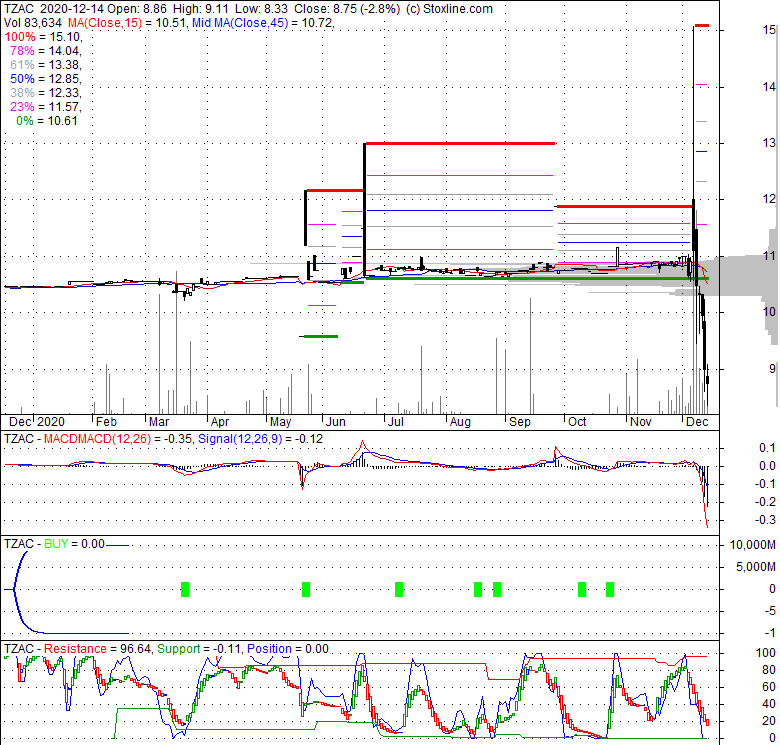
Task: Click the 78% = 14.04 Fibonacci level
Action: 45,51
